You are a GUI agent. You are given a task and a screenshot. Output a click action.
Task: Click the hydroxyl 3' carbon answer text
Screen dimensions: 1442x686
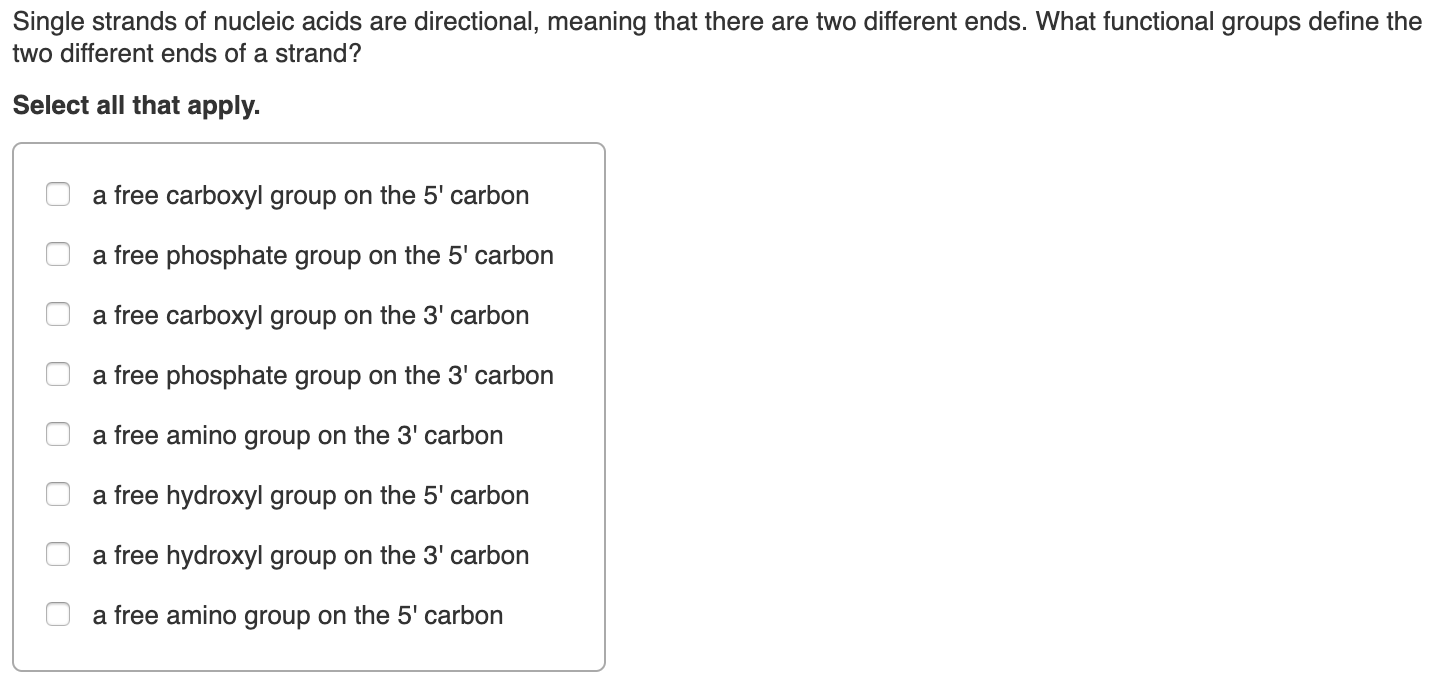310,555
